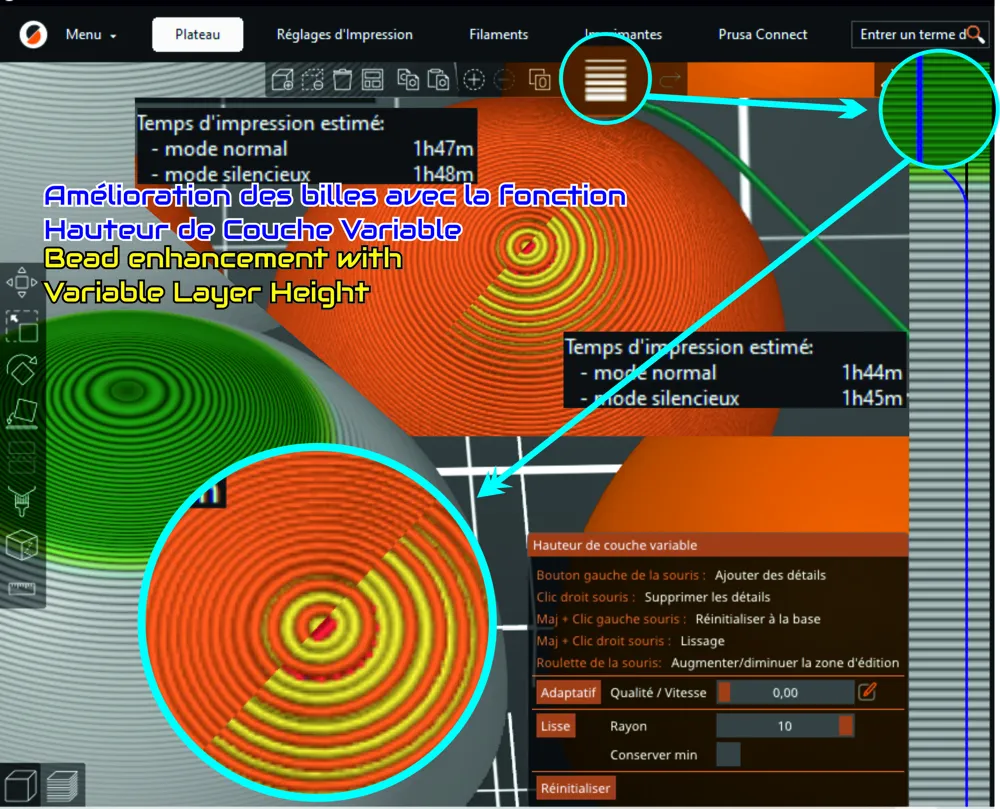The image size is (1000, 809).
Task: Click the Adaptatif button
Action: click(x=568, y=692)
